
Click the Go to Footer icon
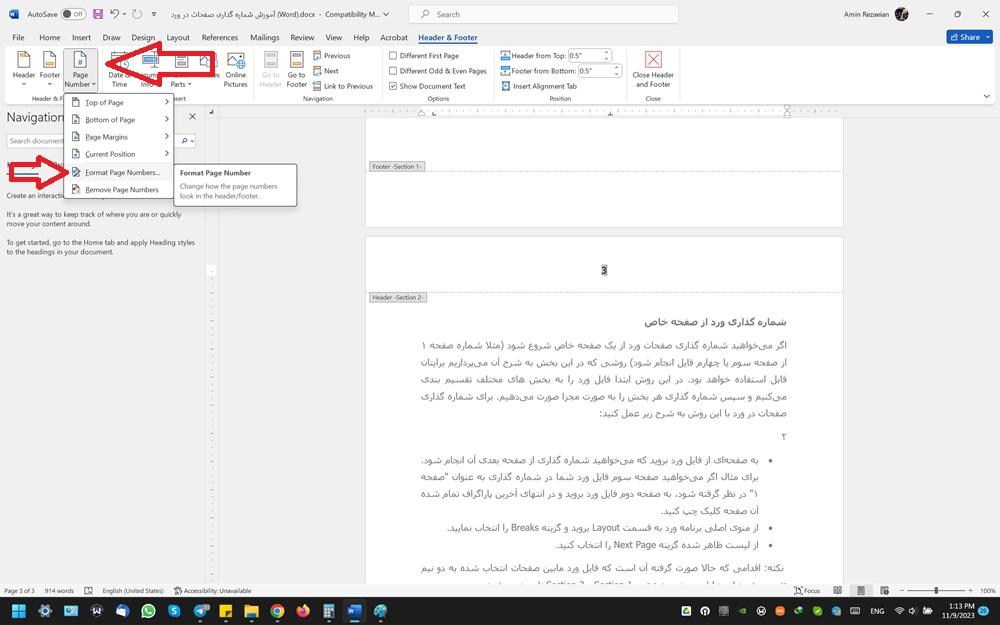click(x=296, y=67)
